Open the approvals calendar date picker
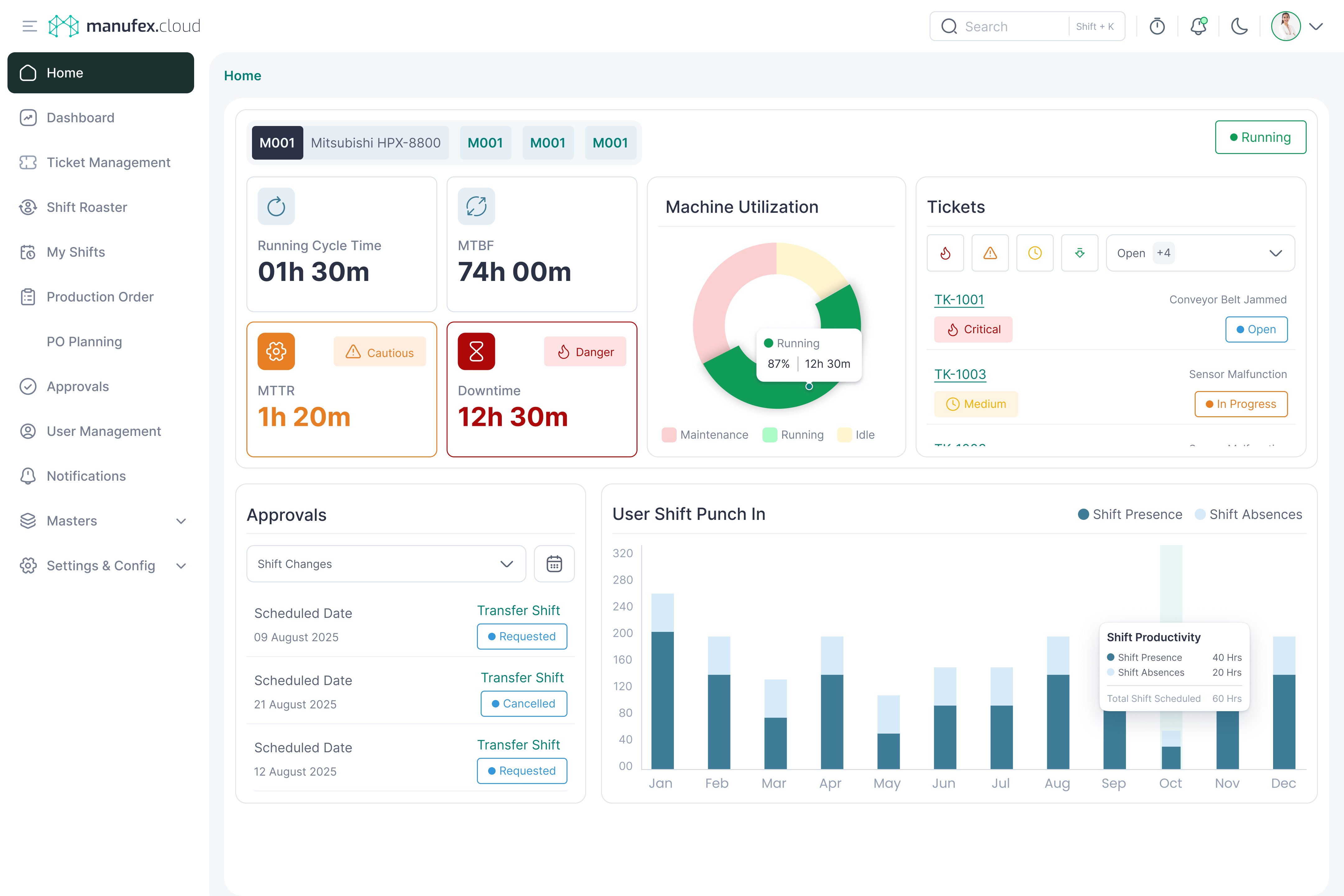Screen dimensions: 1344x896 tap(554, 564)
